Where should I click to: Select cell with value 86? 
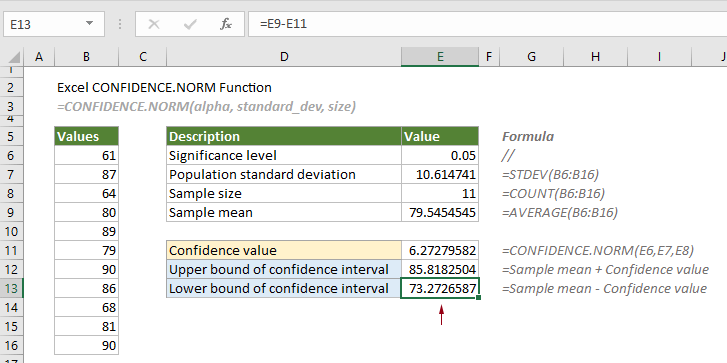[x=86, y=288]
